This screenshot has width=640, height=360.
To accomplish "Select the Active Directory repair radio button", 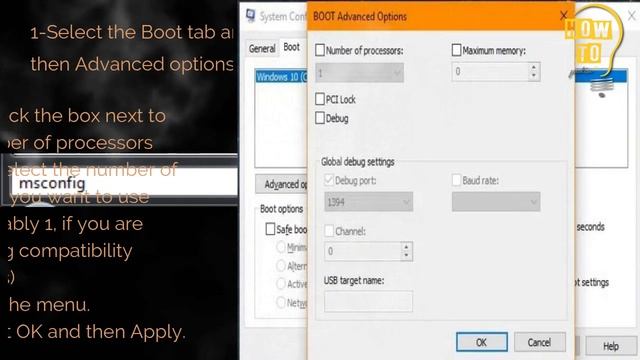I will (x=281, y=284).
